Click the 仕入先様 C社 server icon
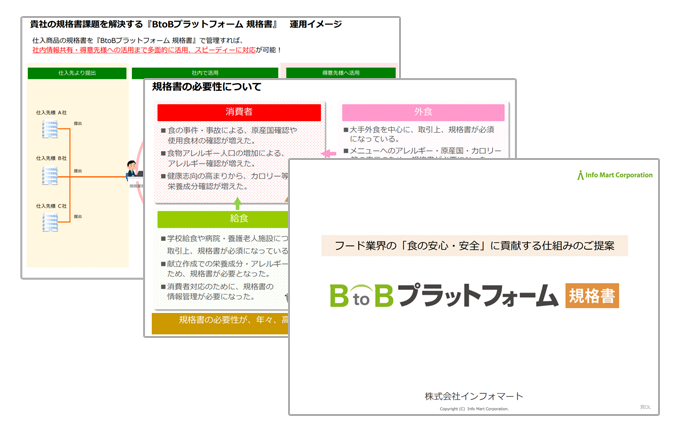This screenshot has height=435, width=686. [x=50, y=222]
